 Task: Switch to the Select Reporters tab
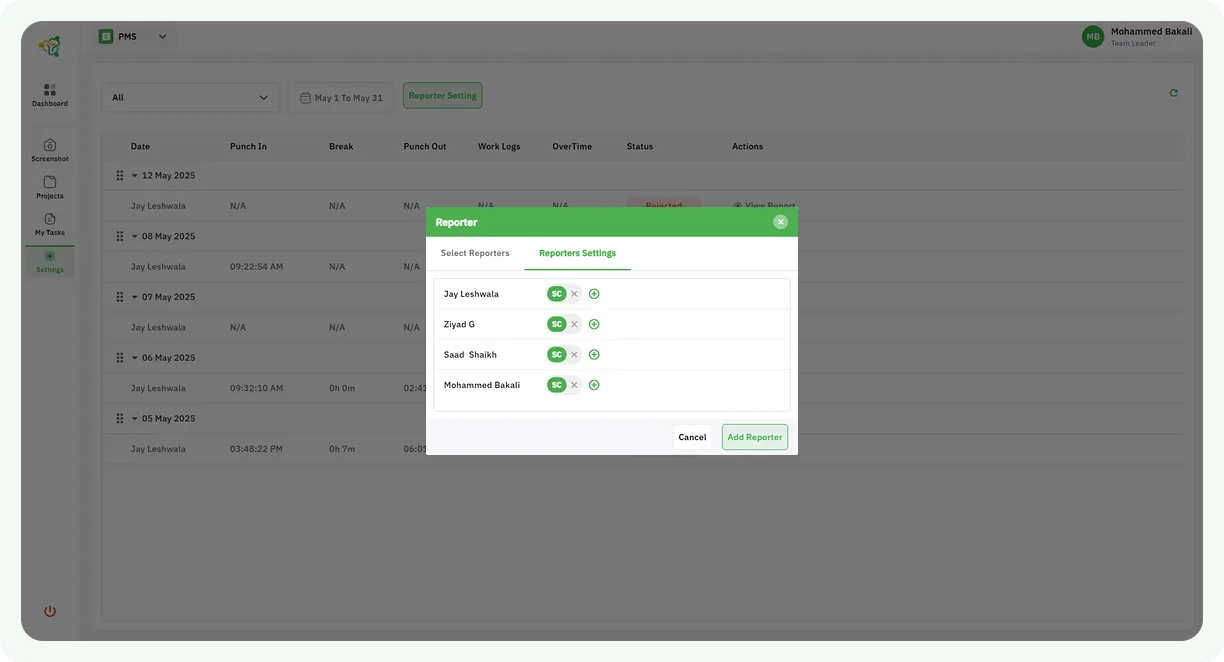point(475,253)
